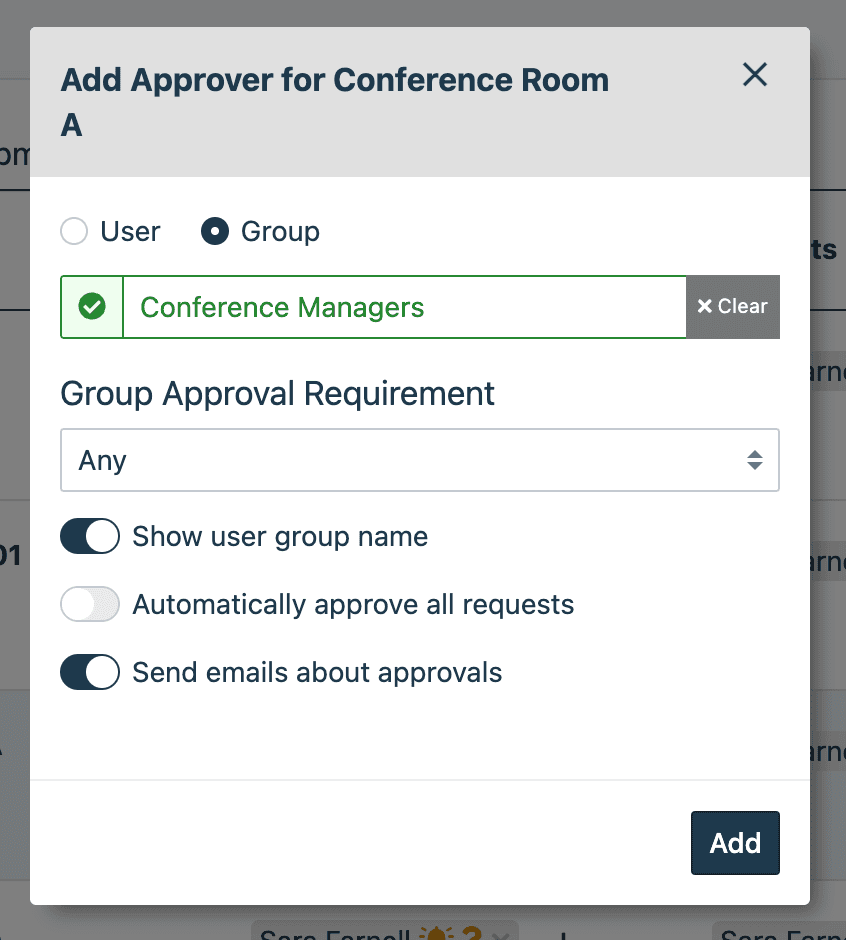
Task: Click the 'Send emails about approvals' label text
Action: tap(317, 673)
